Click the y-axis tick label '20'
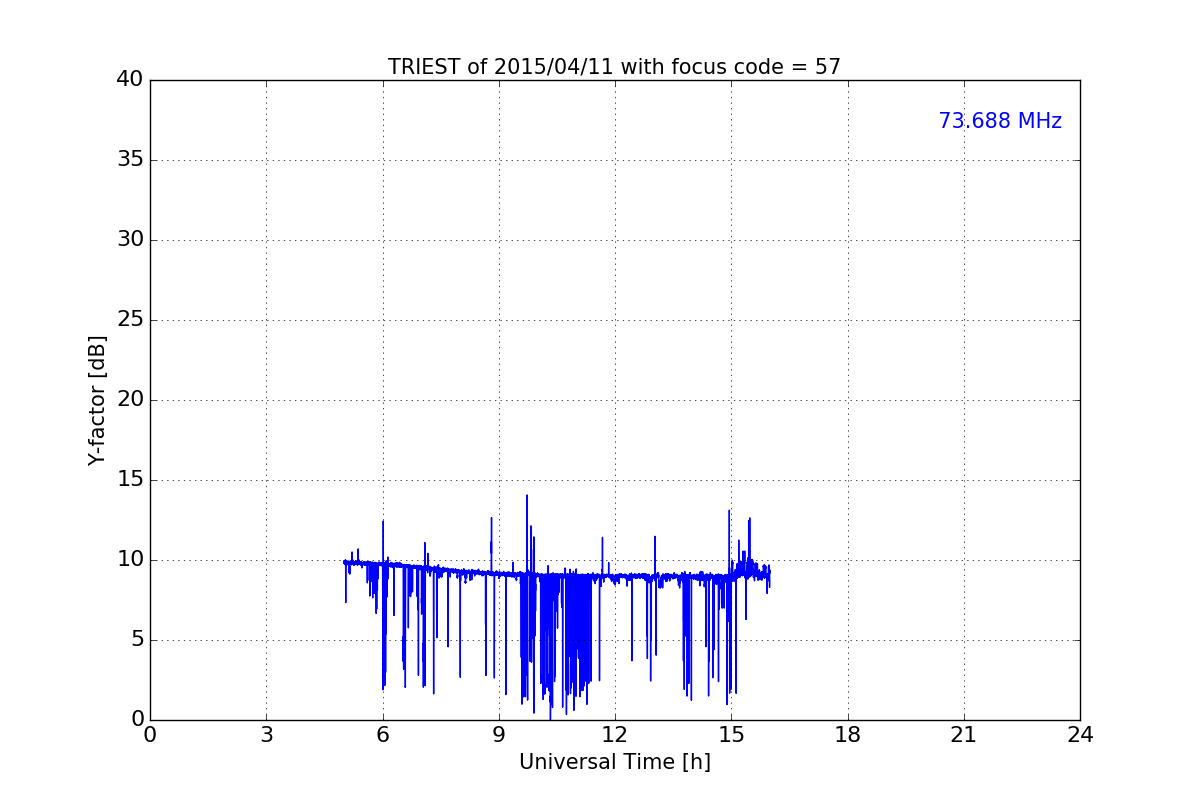Screen dimensions: 1200x800 pyautogui.click(x=130, y=400)
